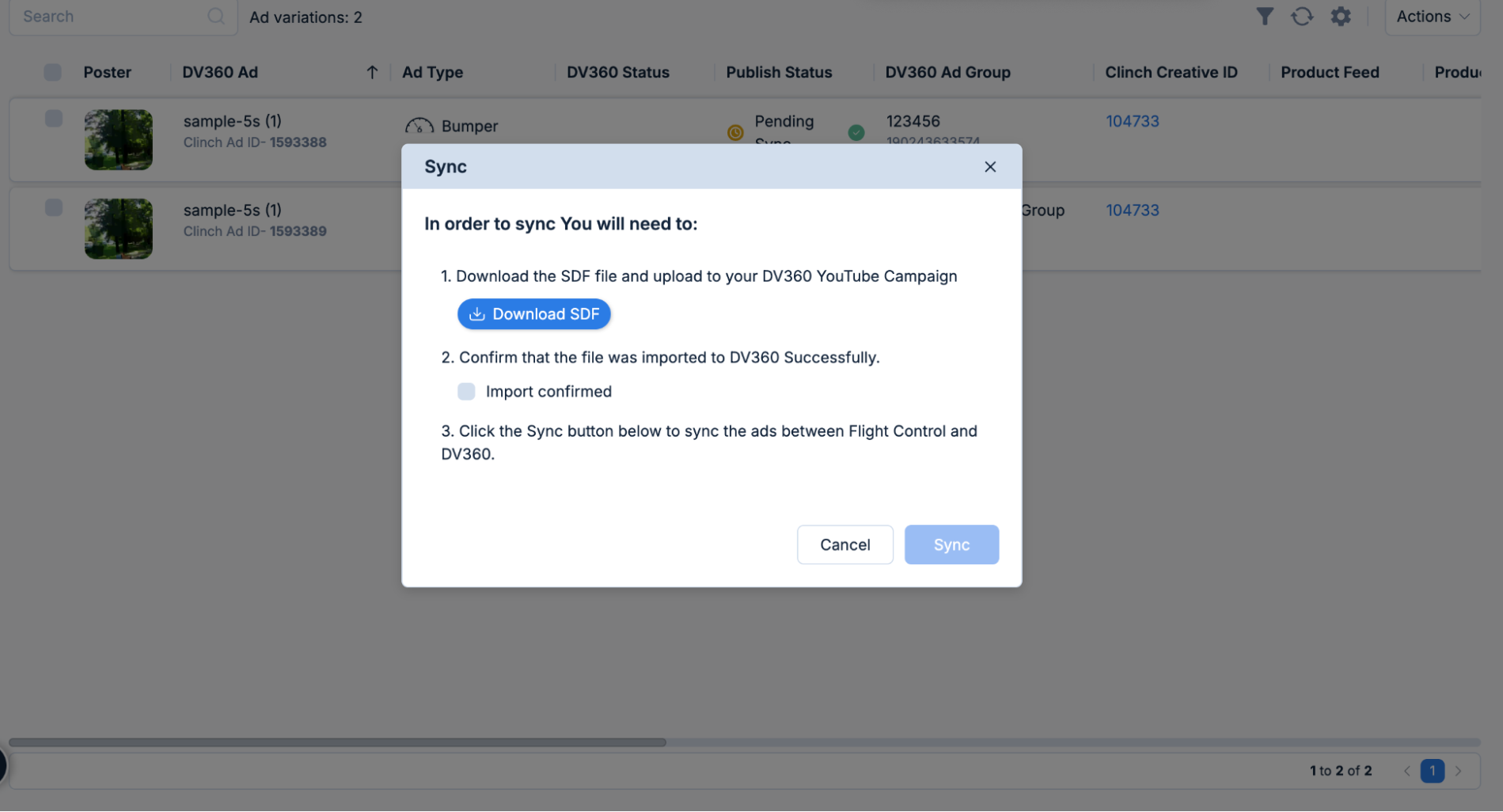
Task: Click the Clinch Ad ID- 1593389 text
Action: tap(255, 231)
